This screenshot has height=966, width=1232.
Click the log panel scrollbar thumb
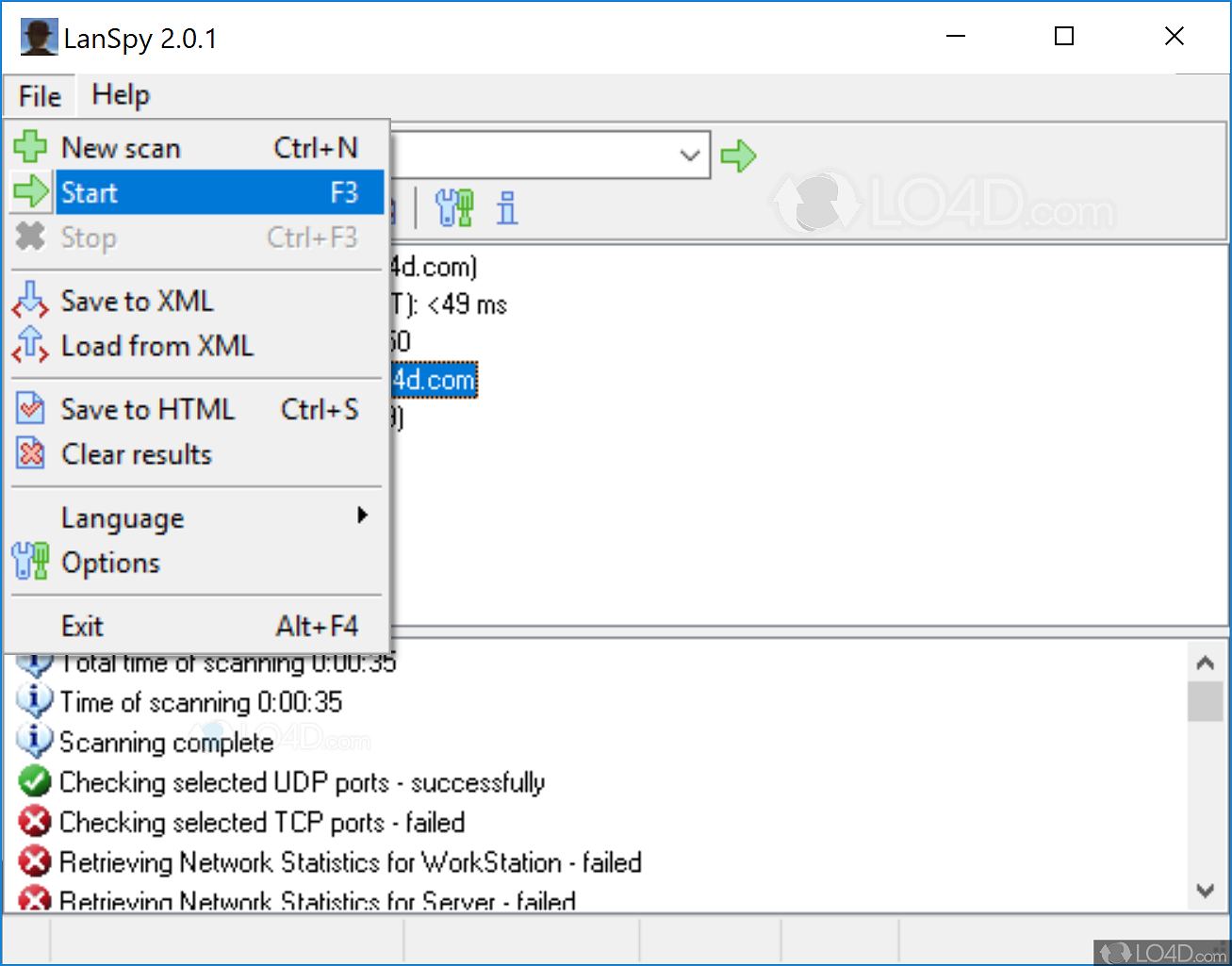point(1205,701)
